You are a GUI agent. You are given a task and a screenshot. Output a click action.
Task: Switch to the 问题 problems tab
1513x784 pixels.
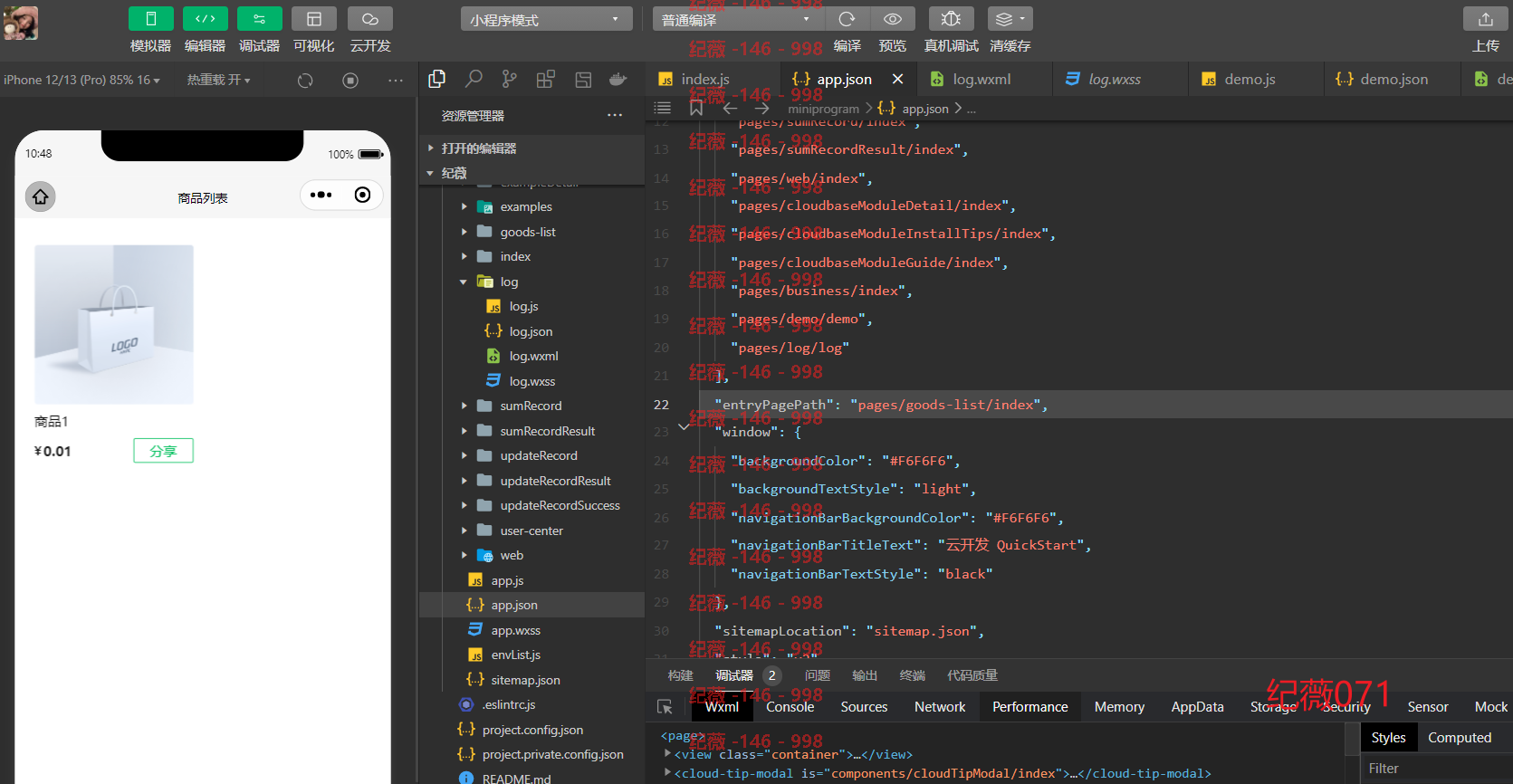[x=817, y=675]
